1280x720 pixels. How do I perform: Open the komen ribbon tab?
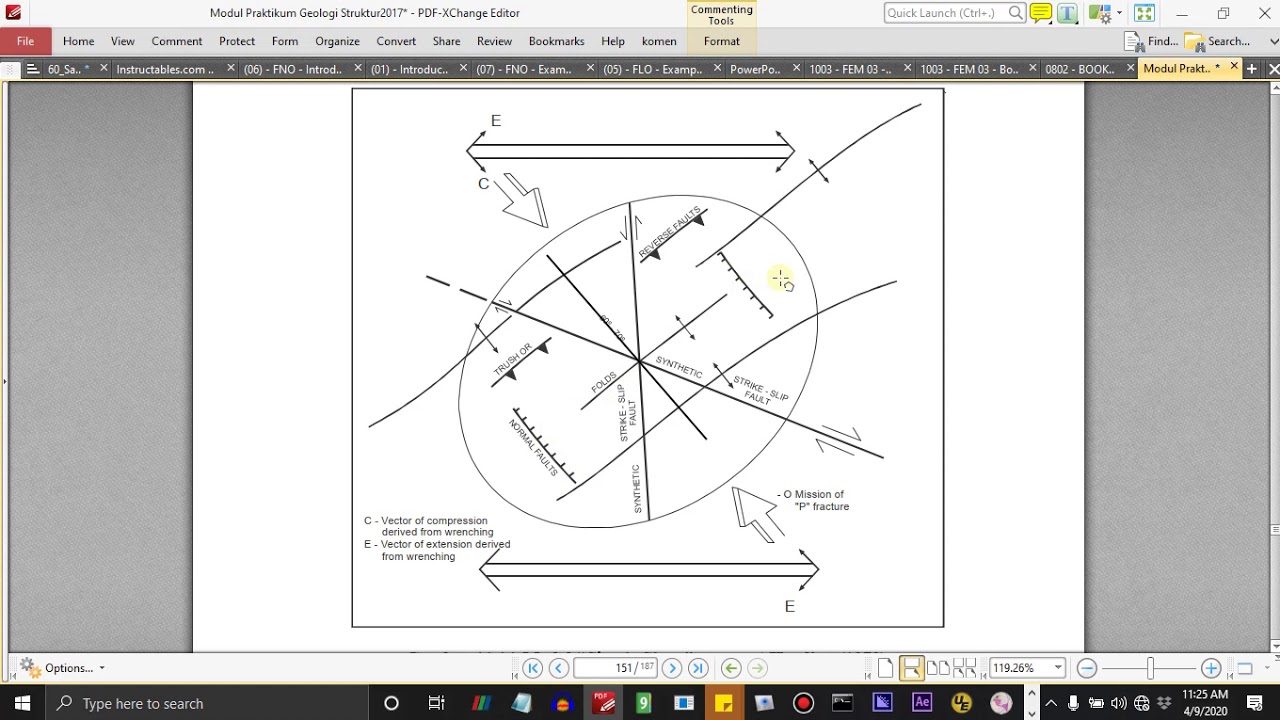click(659, 41)
